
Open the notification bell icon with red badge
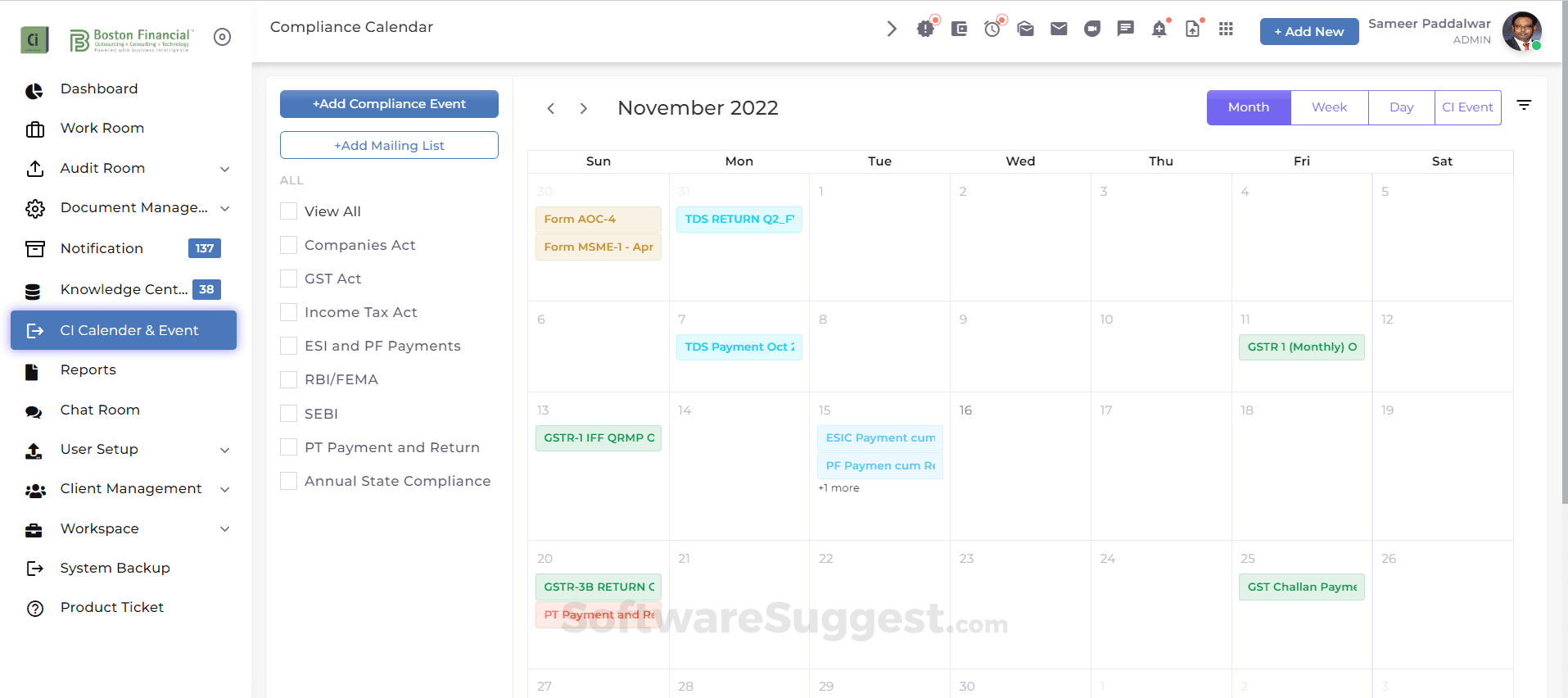[1159, 28]
